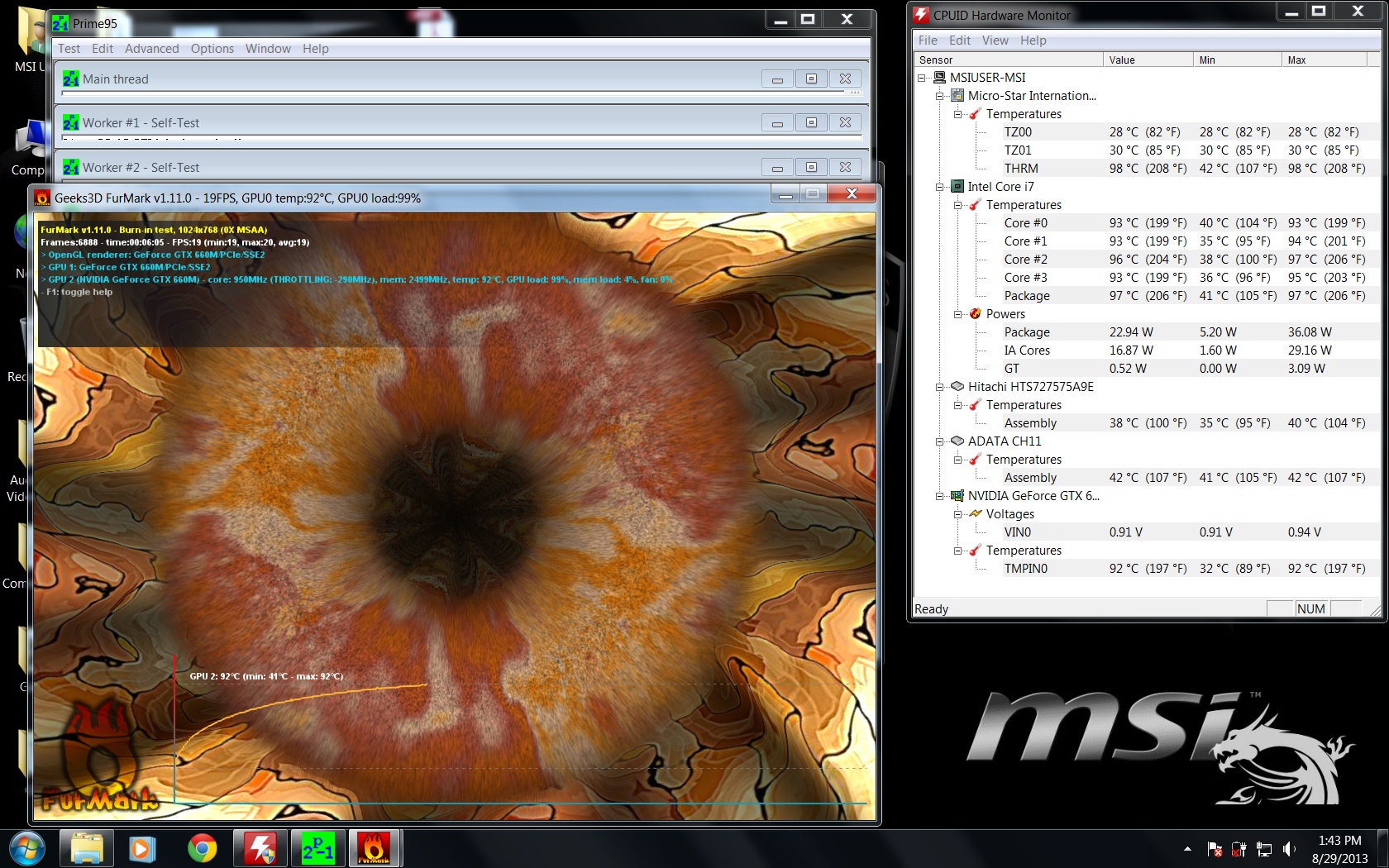The image size is (1389, 868).
Task: Click the Worker #1 window icon
Action: click(71, 122)
